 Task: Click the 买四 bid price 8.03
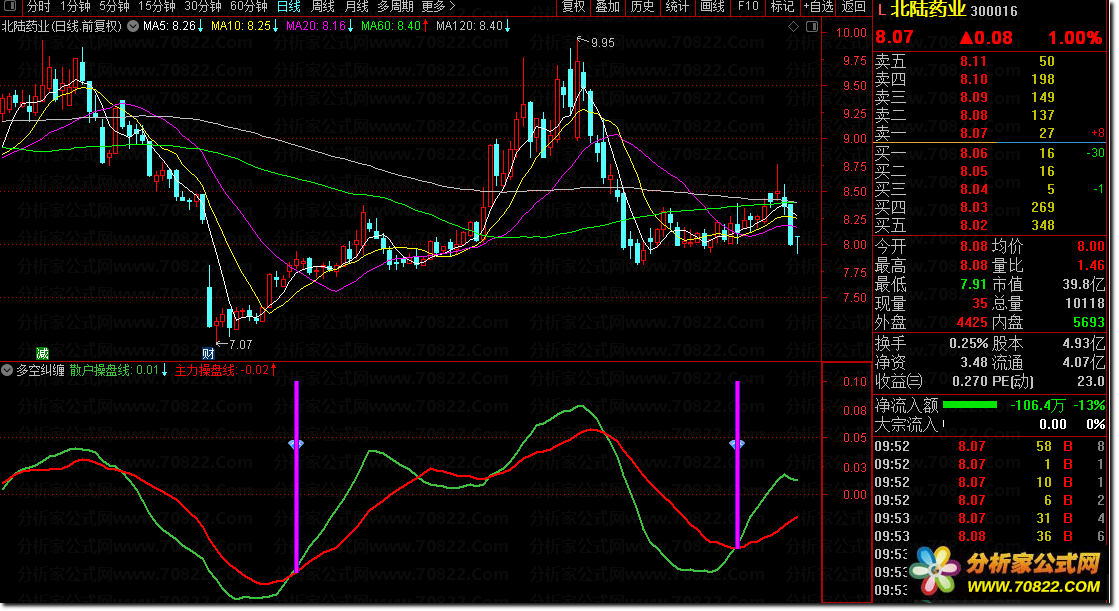pos(973,207)
